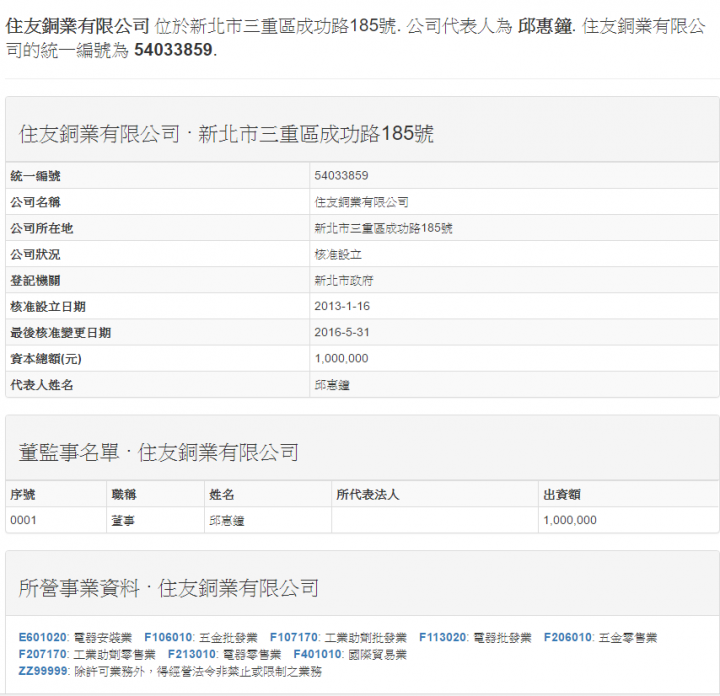Open the ZZ99999 business code link
The width and height of the screenshot is (720, 696).
coord(43,671)
